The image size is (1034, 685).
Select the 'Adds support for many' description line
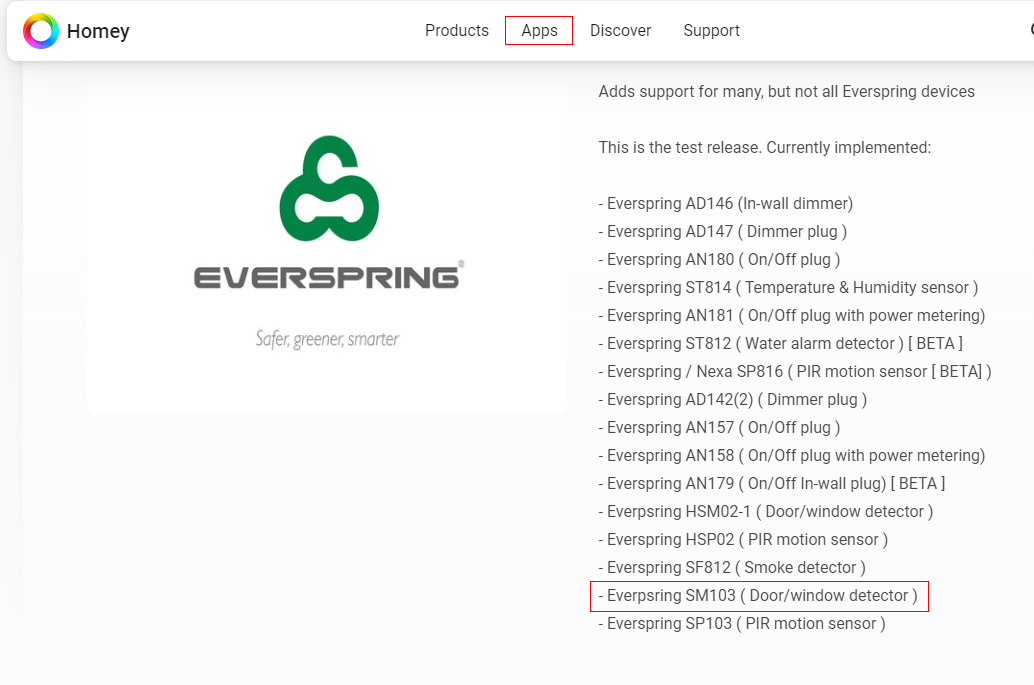[x=787, y=92]
